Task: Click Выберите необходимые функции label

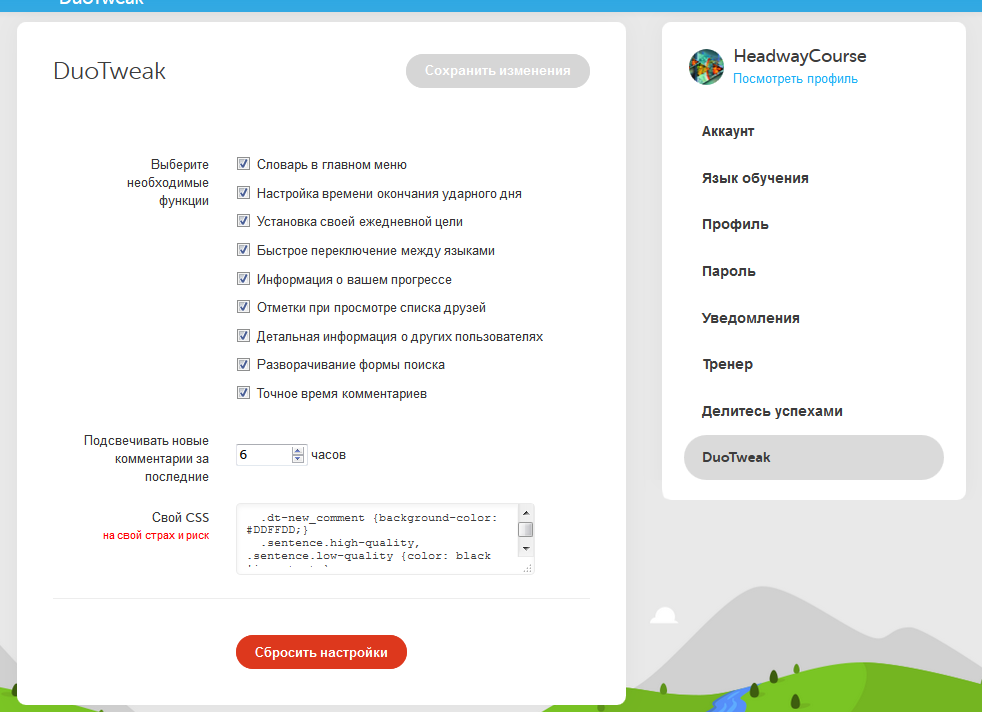Action: tap(168, 182)
